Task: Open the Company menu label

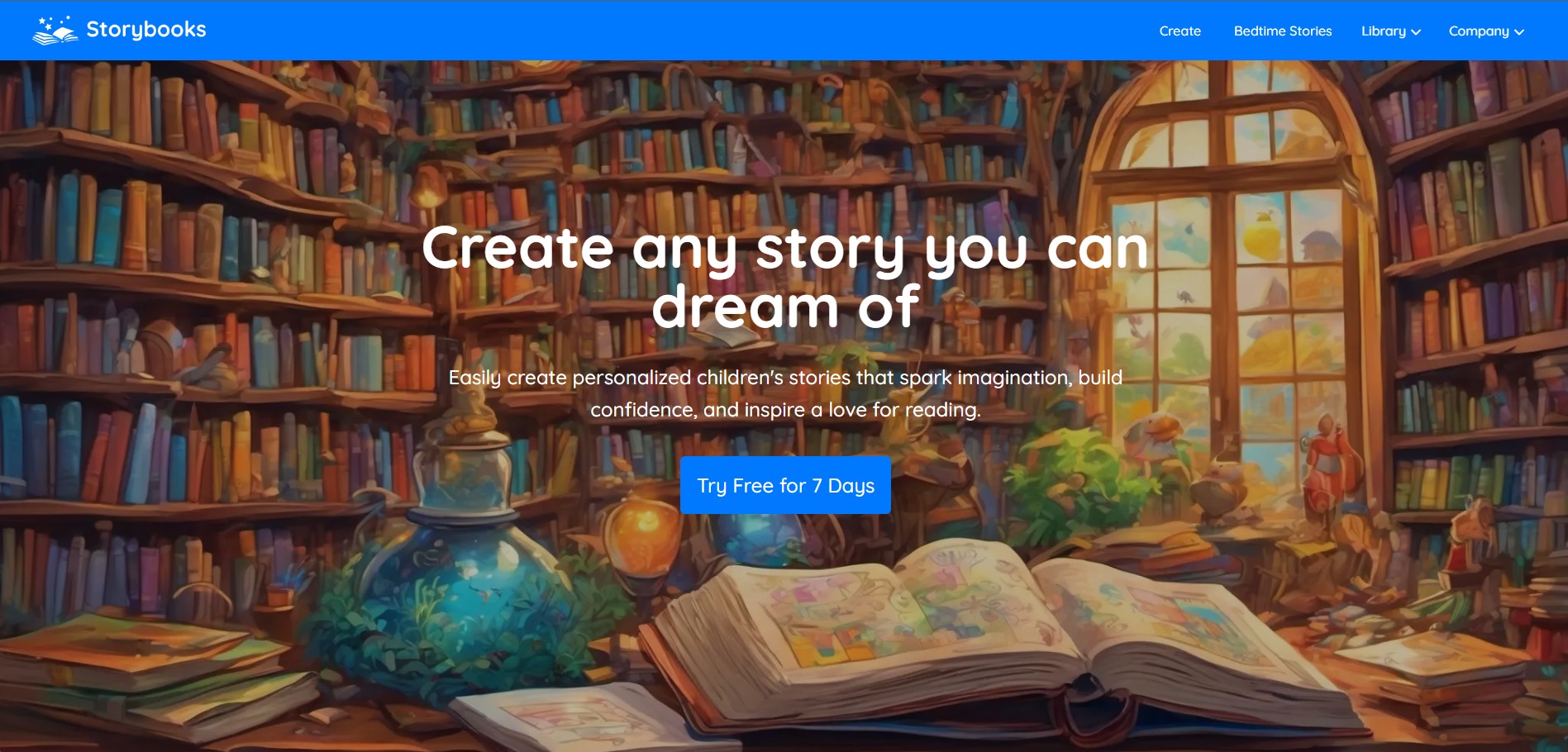Action: (x=1479, y=31)
